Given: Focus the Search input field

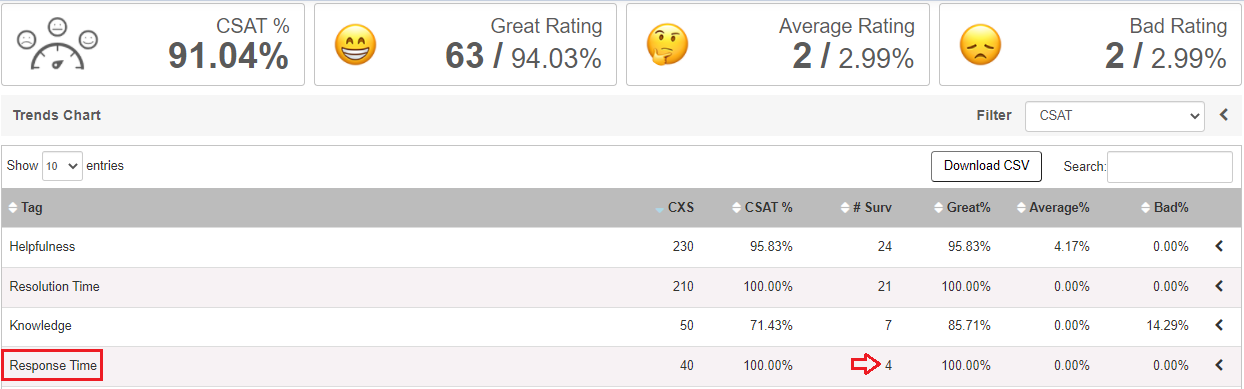Looking at the screenshot, I should [x=1170, y=167].
